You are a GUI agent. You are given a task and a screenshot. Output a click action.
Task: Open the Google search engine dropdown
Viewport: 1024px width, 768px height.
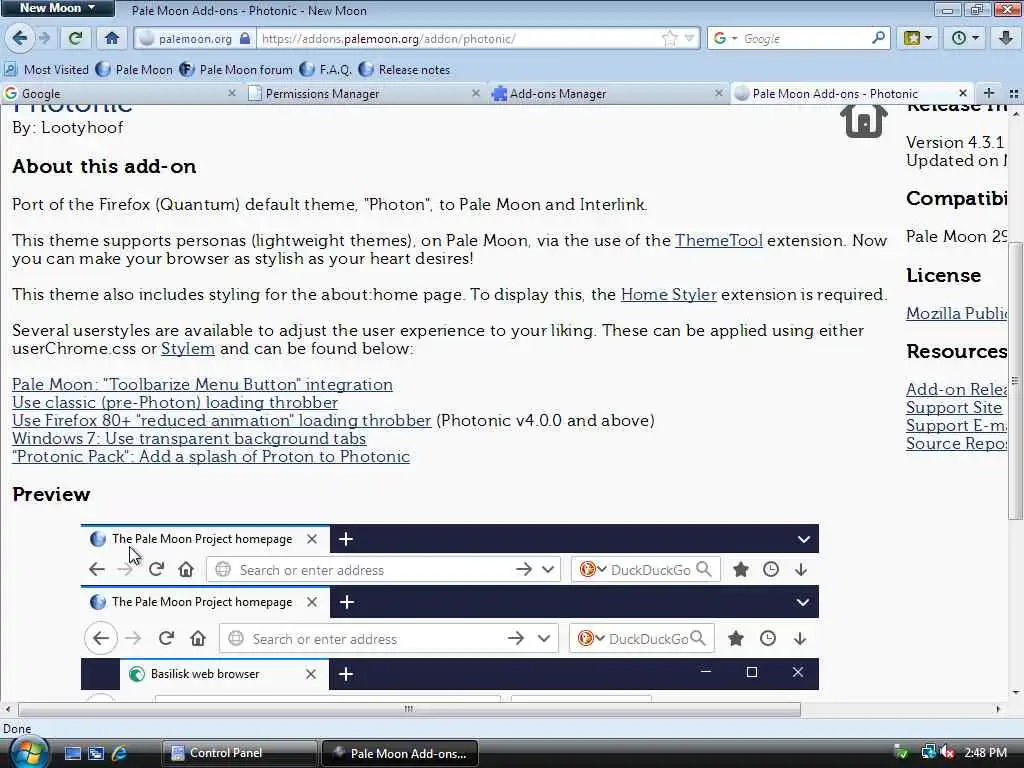pos(725,39)
